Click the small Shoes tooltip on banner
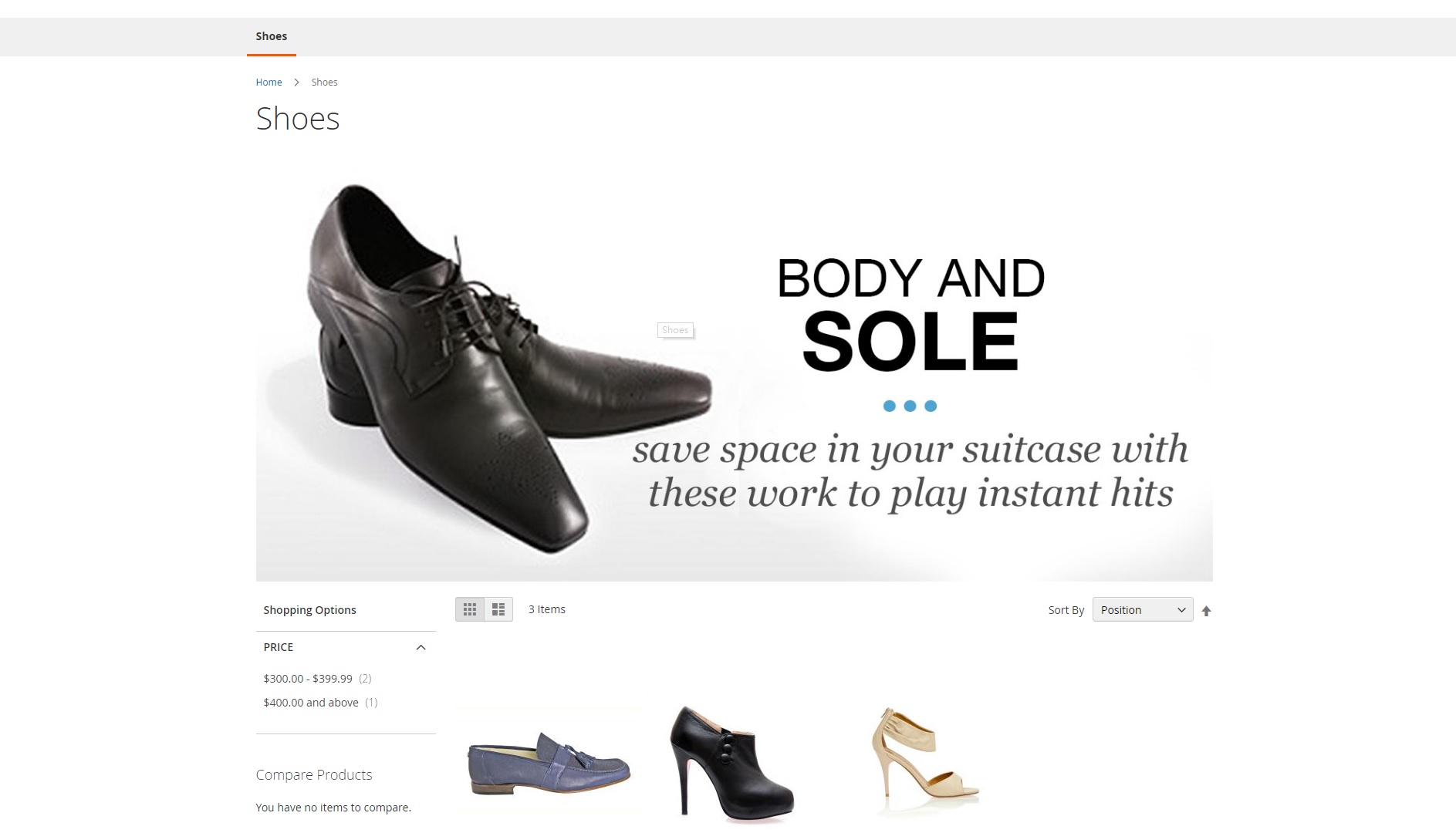The width and height of the screenshot is (1456, 833). (675, 330)
